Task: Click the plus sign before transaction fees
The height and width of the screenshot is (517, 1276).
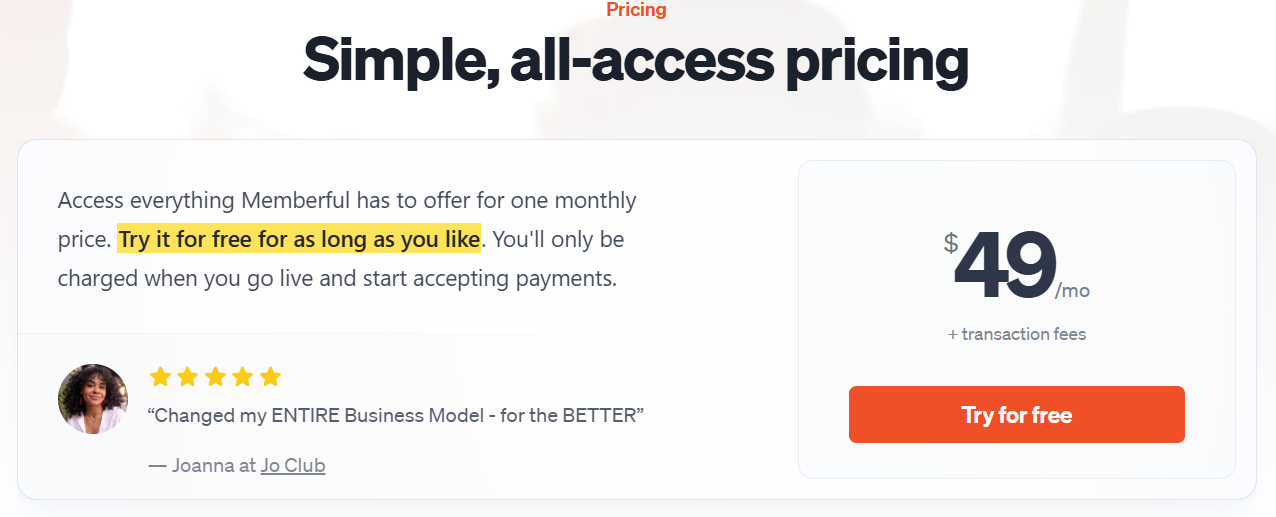Action: (952, 334)
